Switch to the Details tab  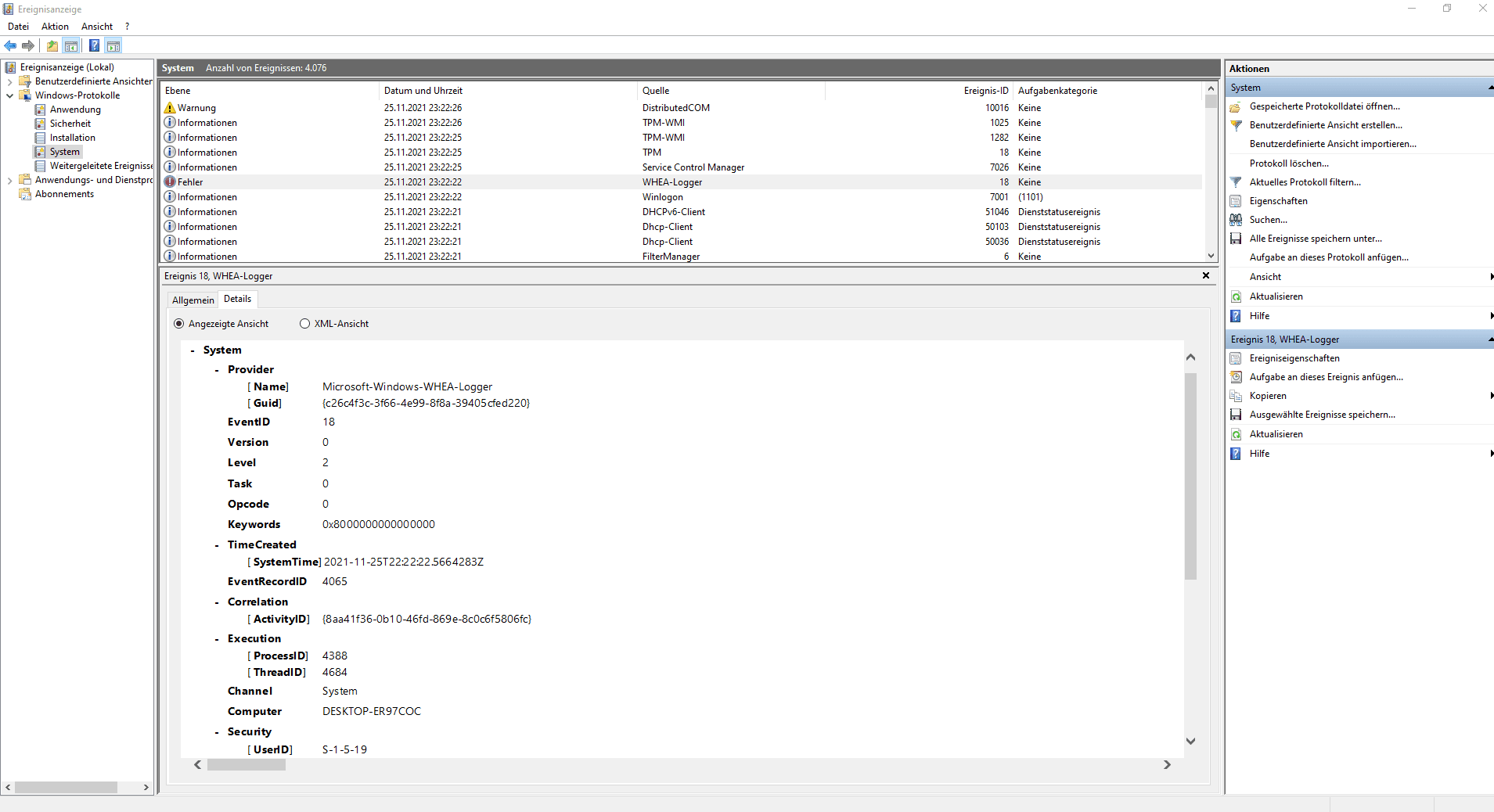click(237, 299)
